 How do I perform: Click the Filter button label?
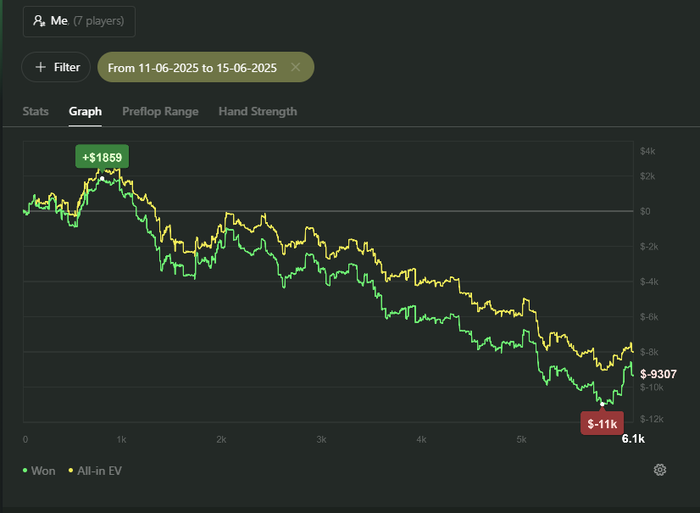[67, 67]
